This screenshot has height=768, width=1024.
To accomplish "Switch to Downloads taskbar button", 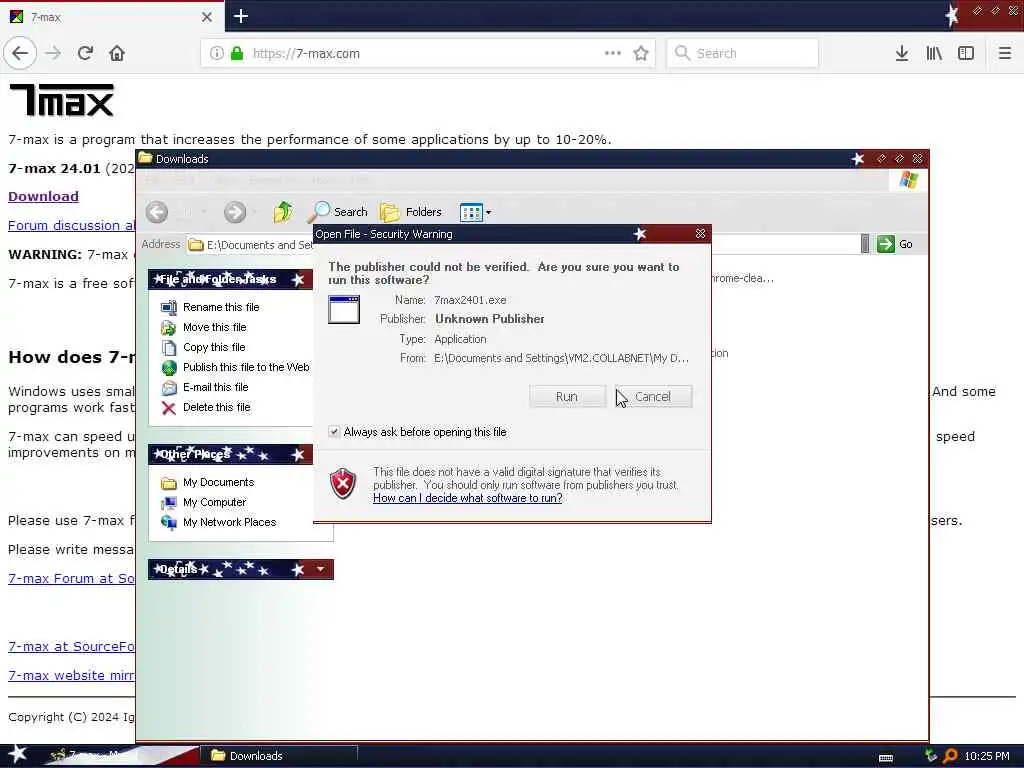I will click(x=281, y=756).
